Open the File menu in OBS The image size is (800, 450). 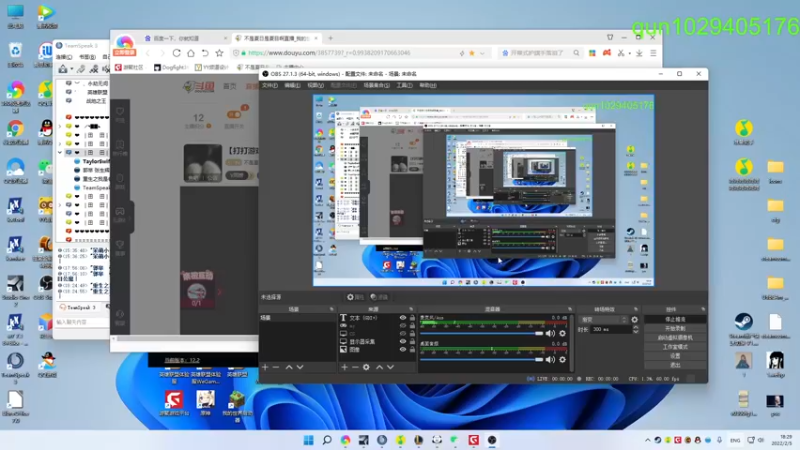point(269,86)
